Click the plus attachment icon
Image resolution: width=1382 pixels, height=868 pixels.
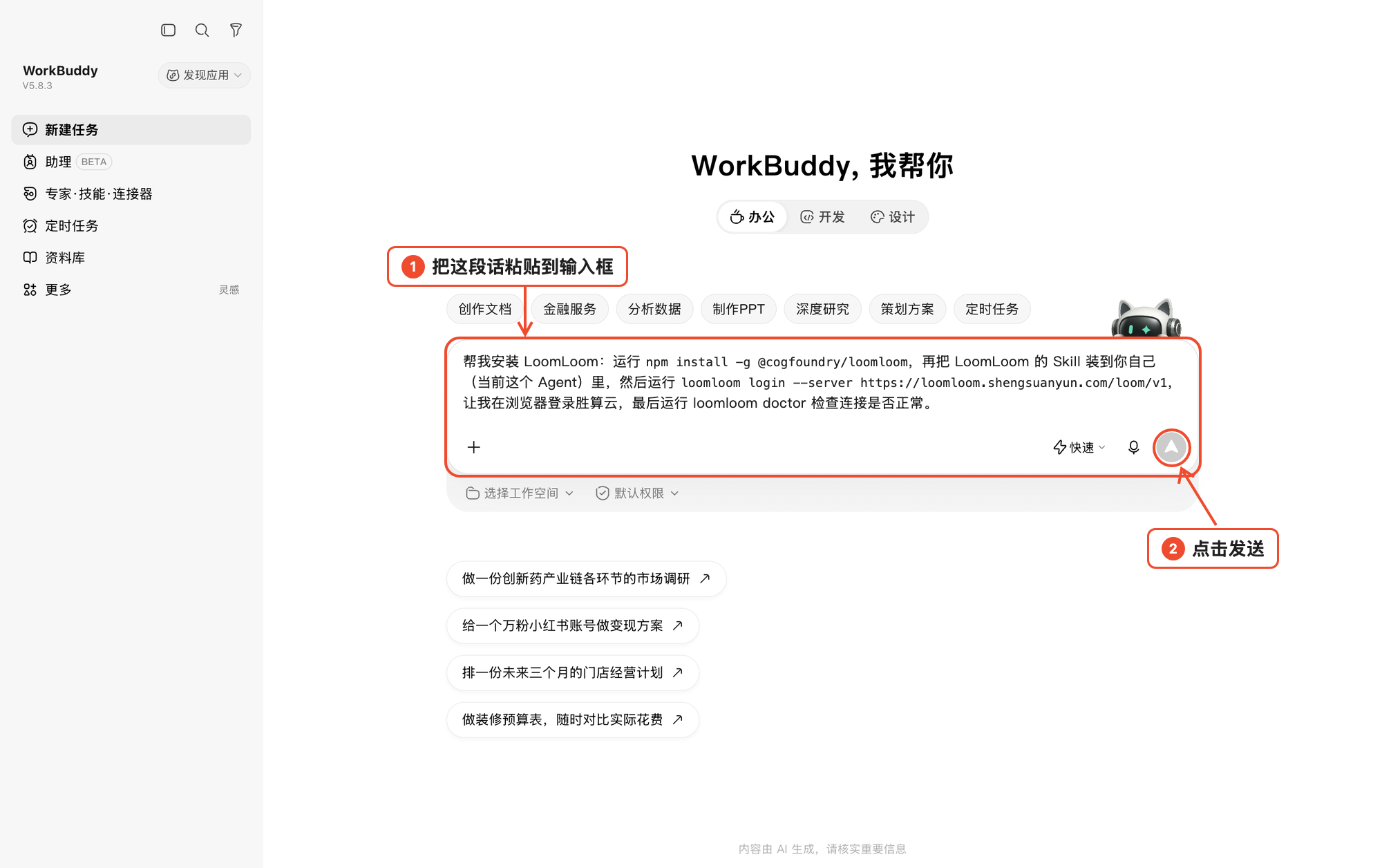tap(473, 447)
